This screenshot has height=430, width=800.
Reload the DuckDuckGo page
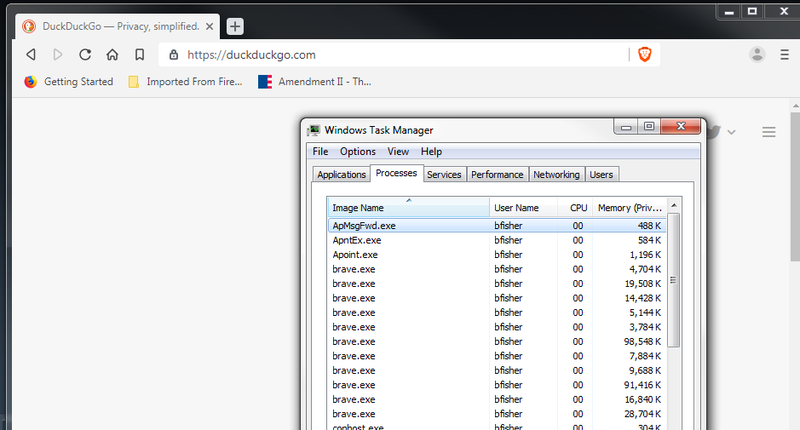point(85,55)
